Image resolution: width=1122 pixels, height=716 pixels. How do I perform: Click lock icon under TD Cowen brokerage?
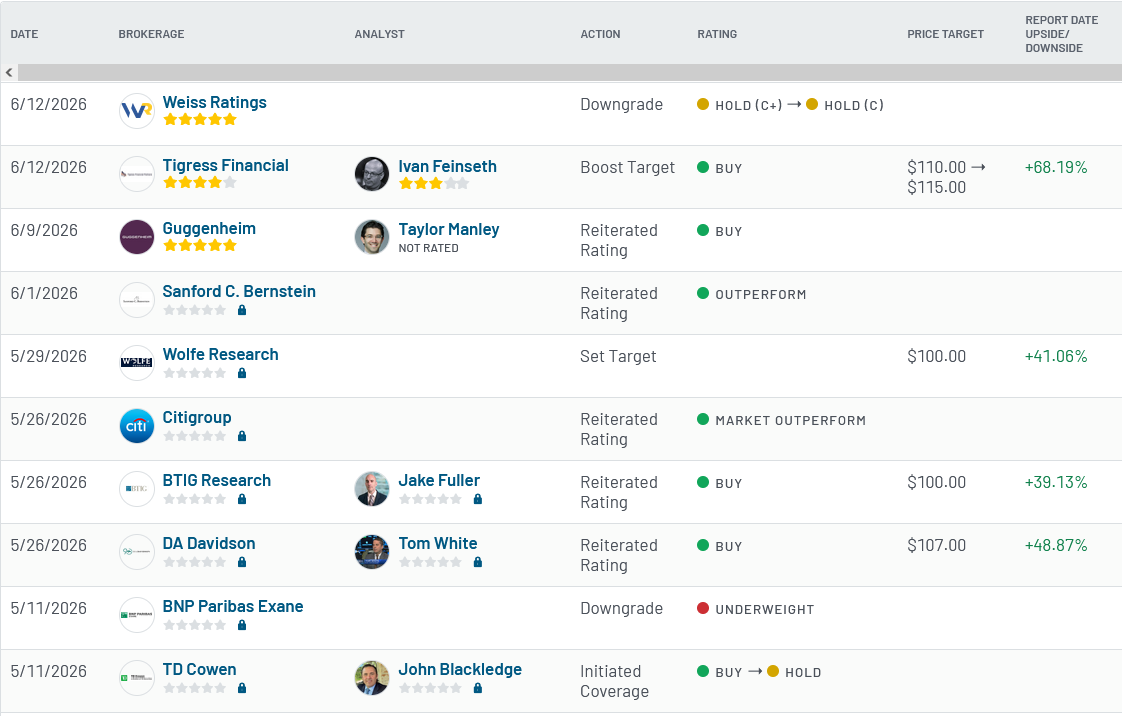[242, 688]
